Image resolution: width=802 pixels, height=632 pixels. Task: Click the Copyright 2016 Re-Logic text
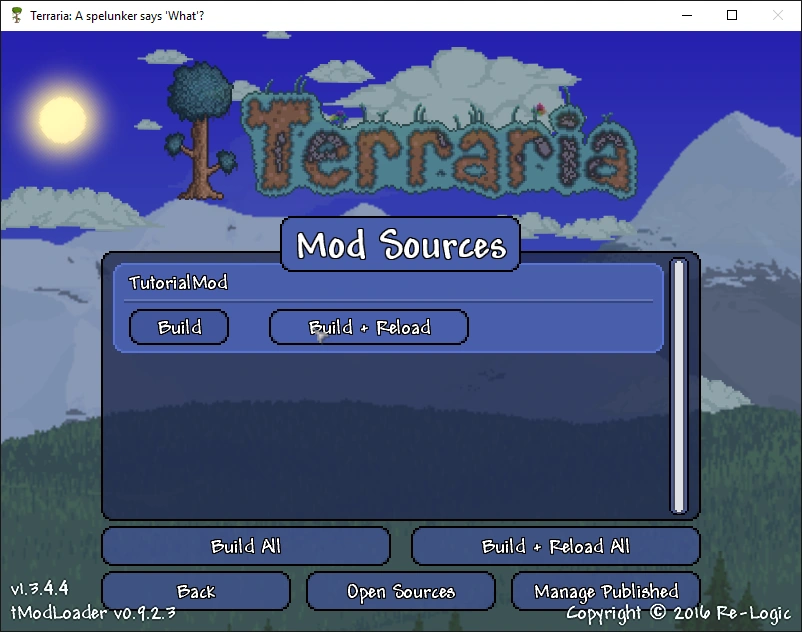[678, 613]
